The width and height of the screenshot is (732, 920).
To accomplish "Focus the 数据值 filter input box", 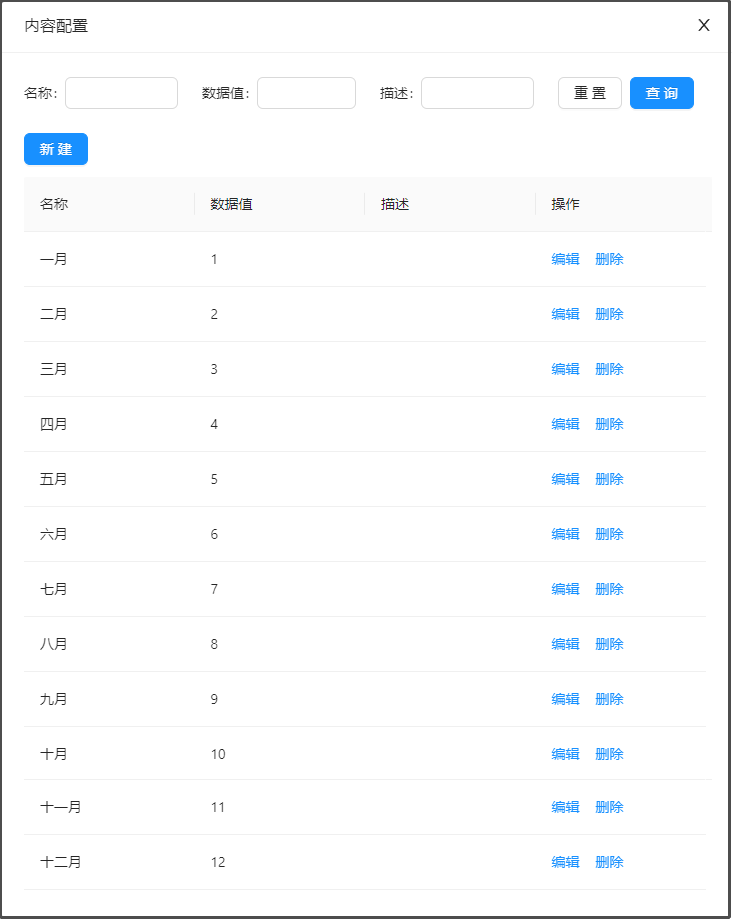I will (306, 93).
